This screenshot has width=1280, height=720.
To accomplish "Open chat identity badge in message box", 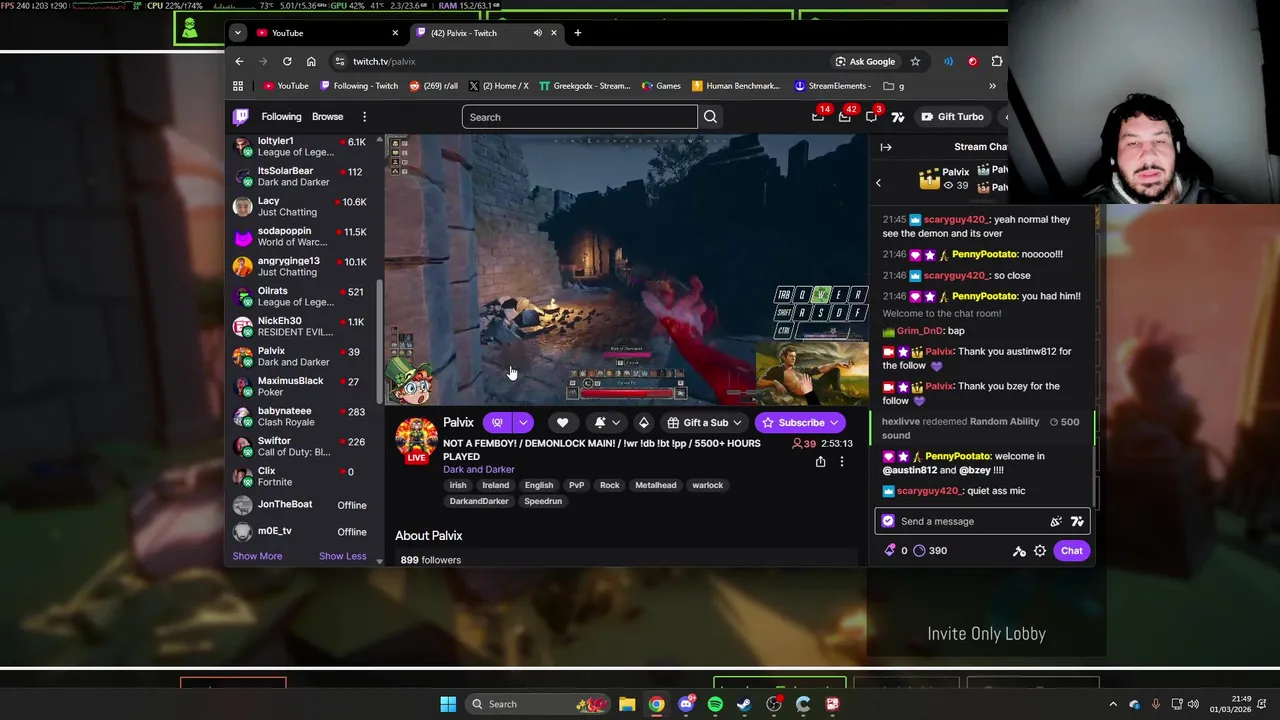I will coord(888,521).
